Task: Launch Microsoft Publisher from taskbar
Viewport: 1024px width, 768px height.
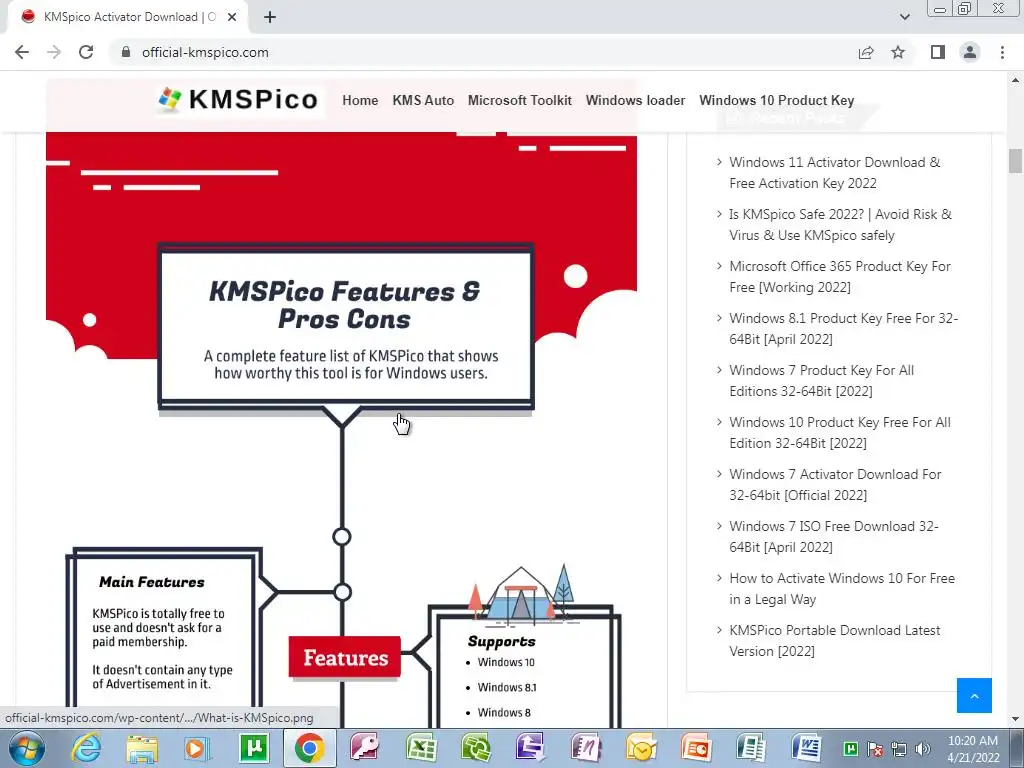Action: (751, 748)
